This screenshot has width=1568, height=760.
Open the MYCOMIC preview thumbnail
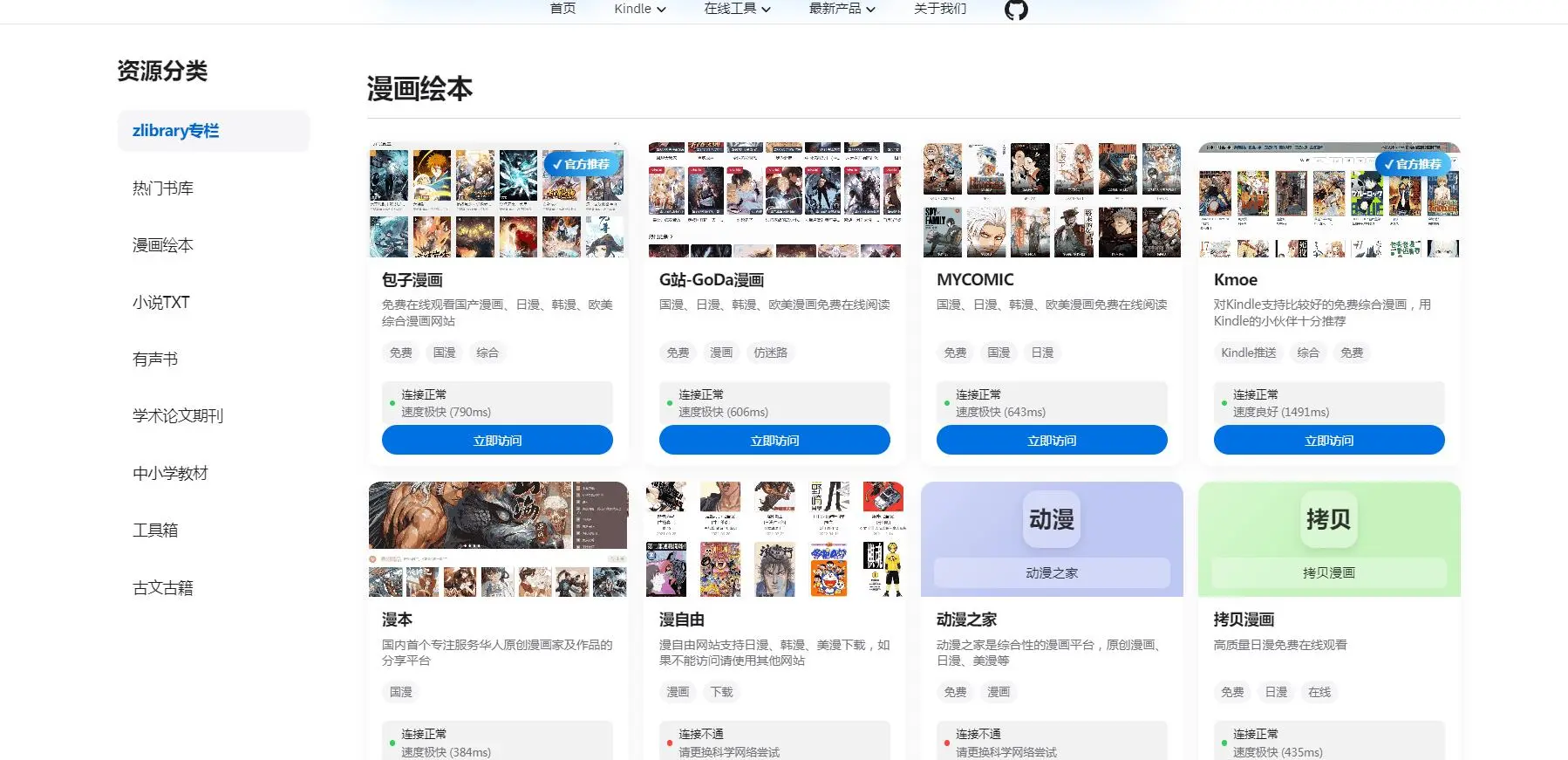(x=1052, y=200)
